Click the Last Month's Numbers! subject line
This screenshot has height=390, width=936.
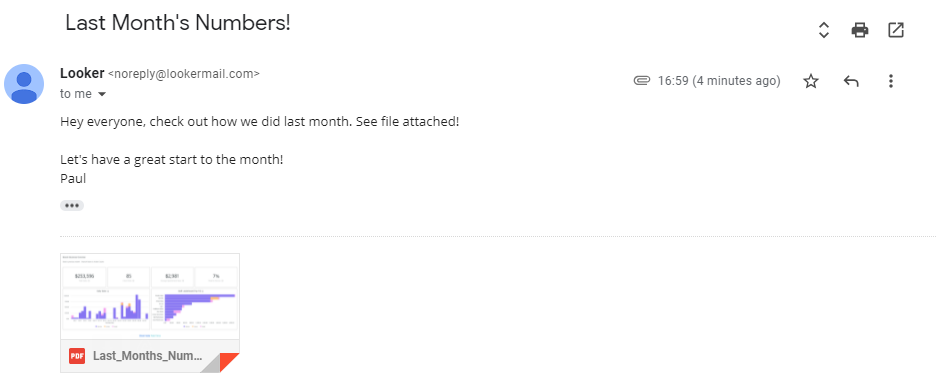pyautogui.click(x=178, y=23)
